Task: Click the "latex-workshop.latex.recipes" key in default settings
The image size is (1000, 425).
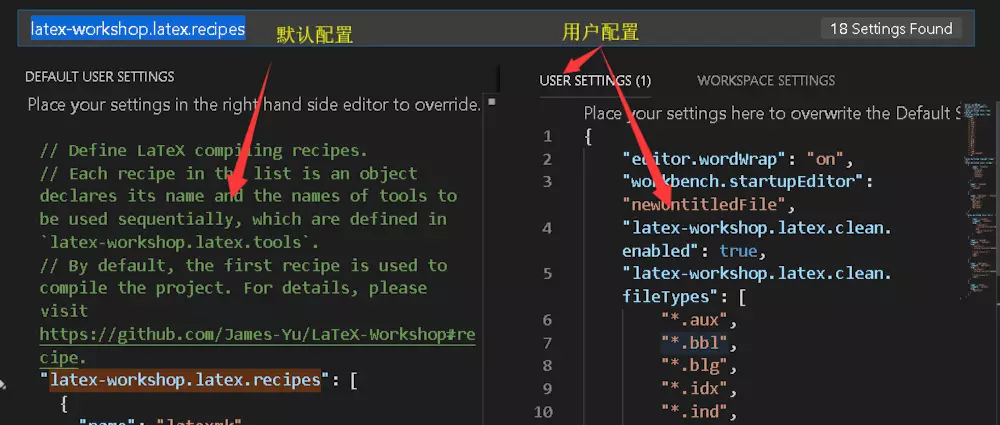Action: (185, 380)
